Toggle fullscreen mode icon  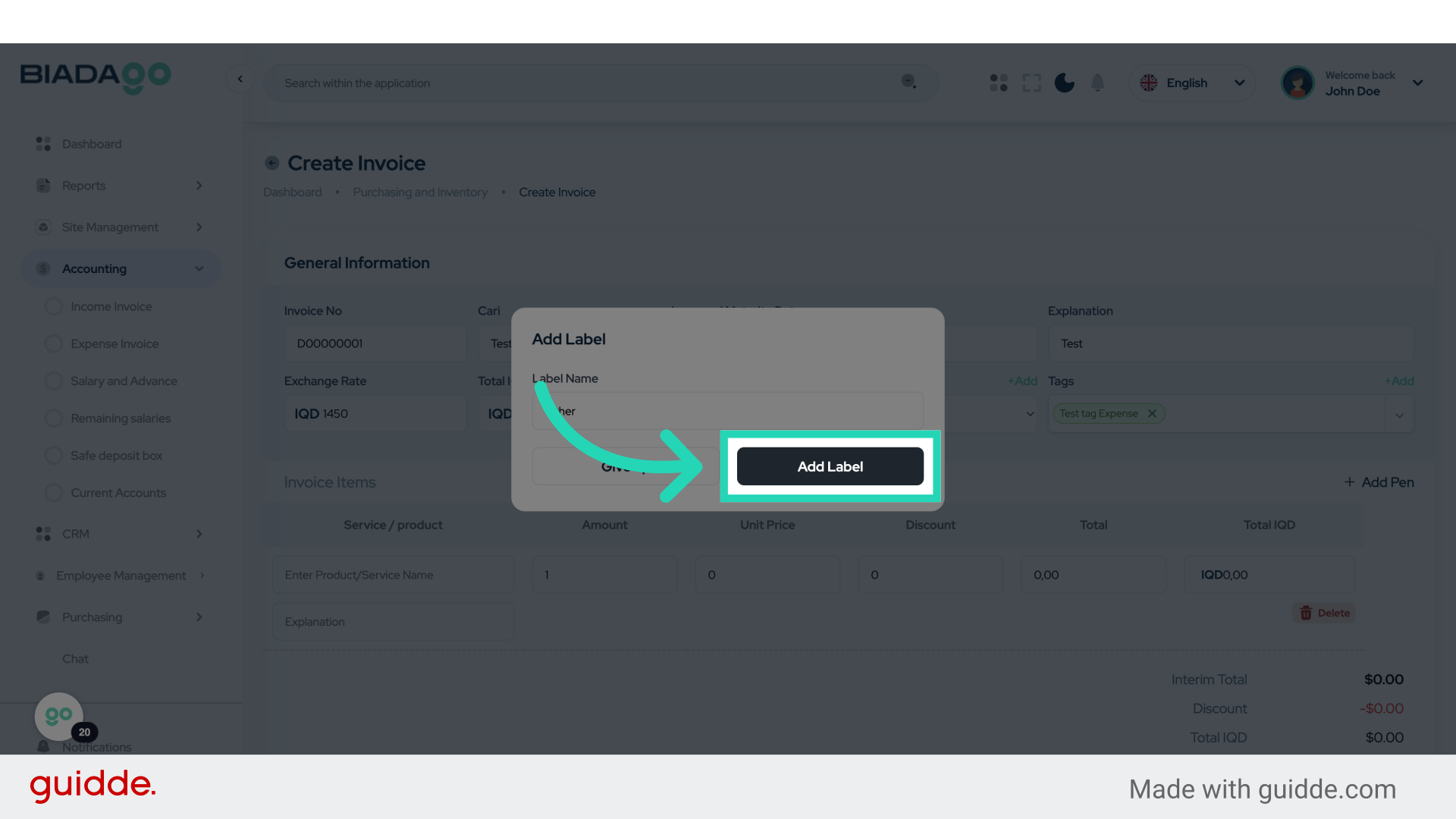coord(1031,83)
